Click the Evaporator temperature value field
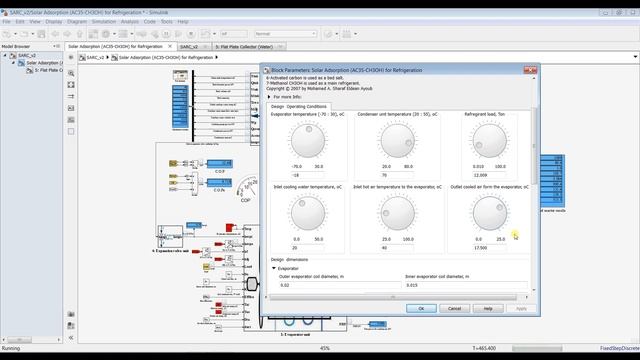640x360 pixels. tap(308, 175)
